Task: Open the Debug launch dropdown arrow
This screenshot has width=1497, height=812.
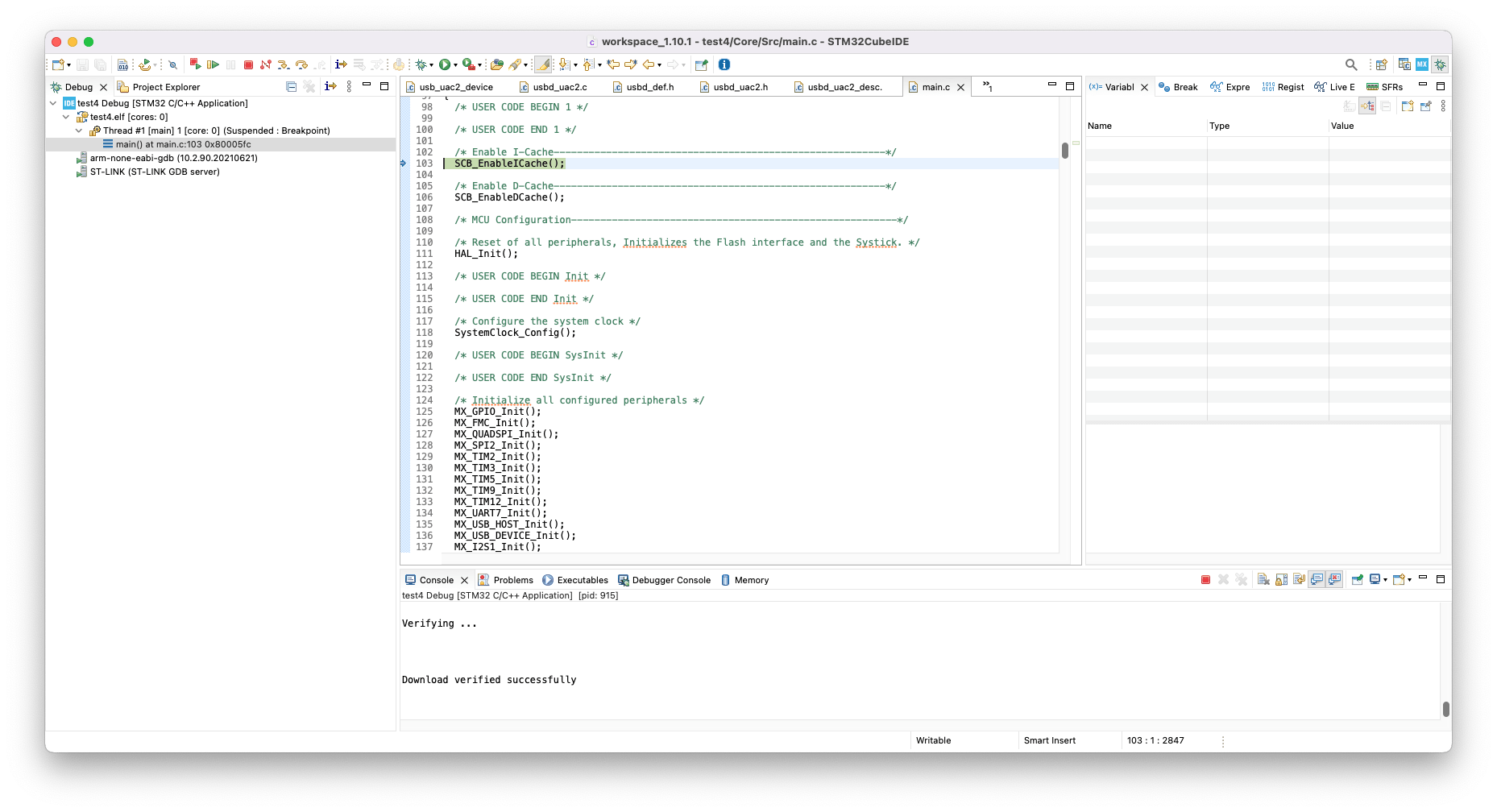Action: tap(431, 65)
